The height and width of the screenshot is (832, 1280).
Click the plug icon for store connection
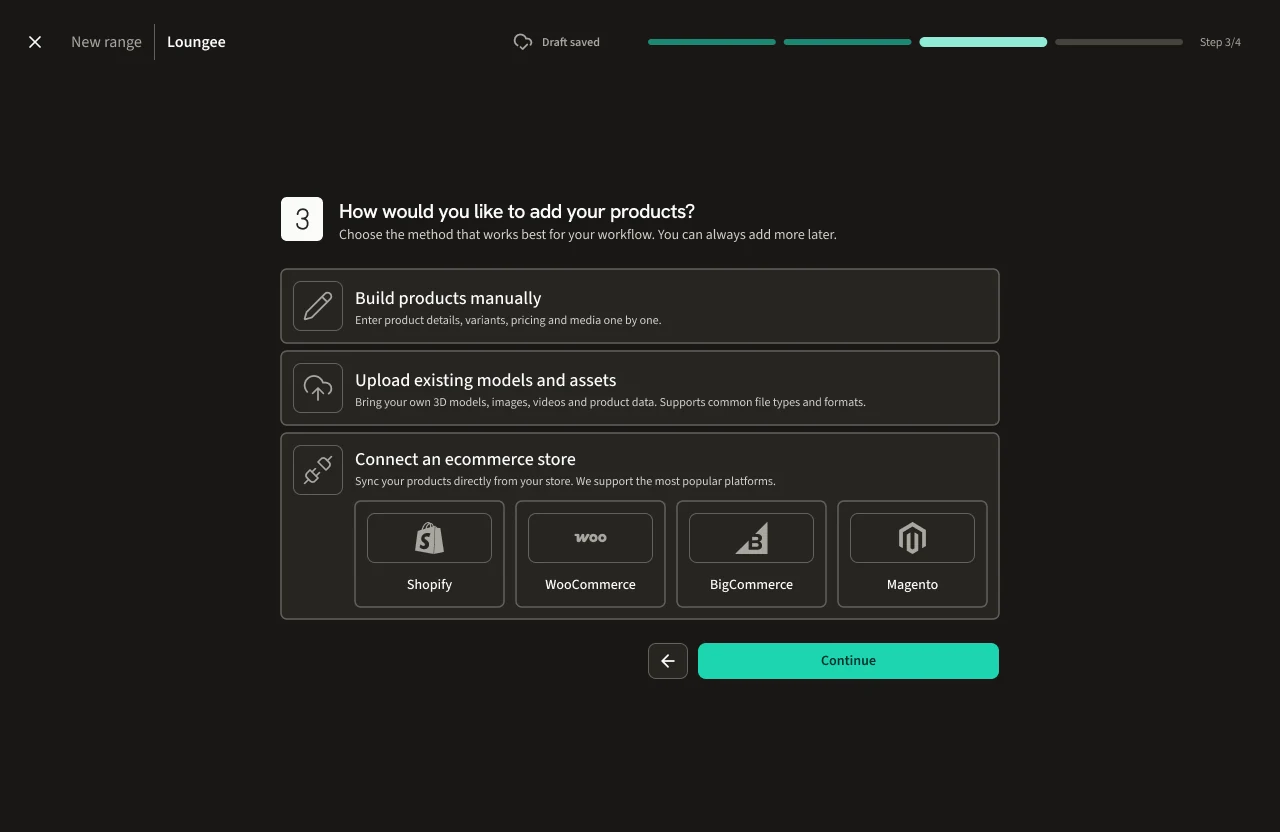(318, 470)
